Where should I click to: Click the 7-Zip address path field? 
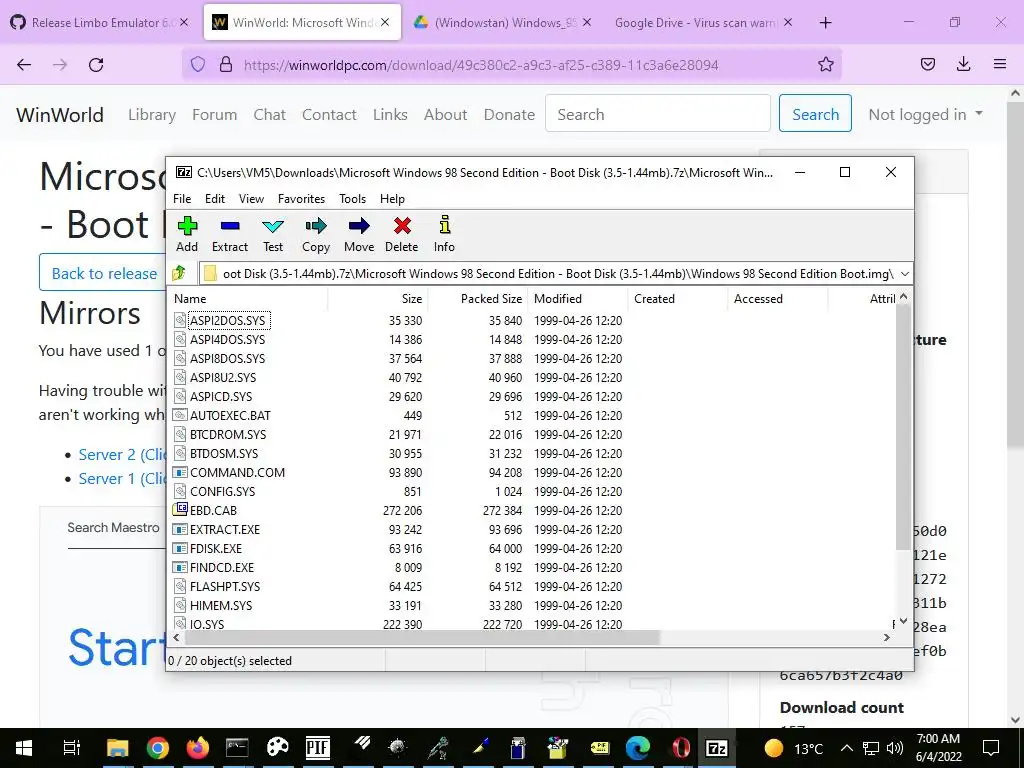coord(555,274)
